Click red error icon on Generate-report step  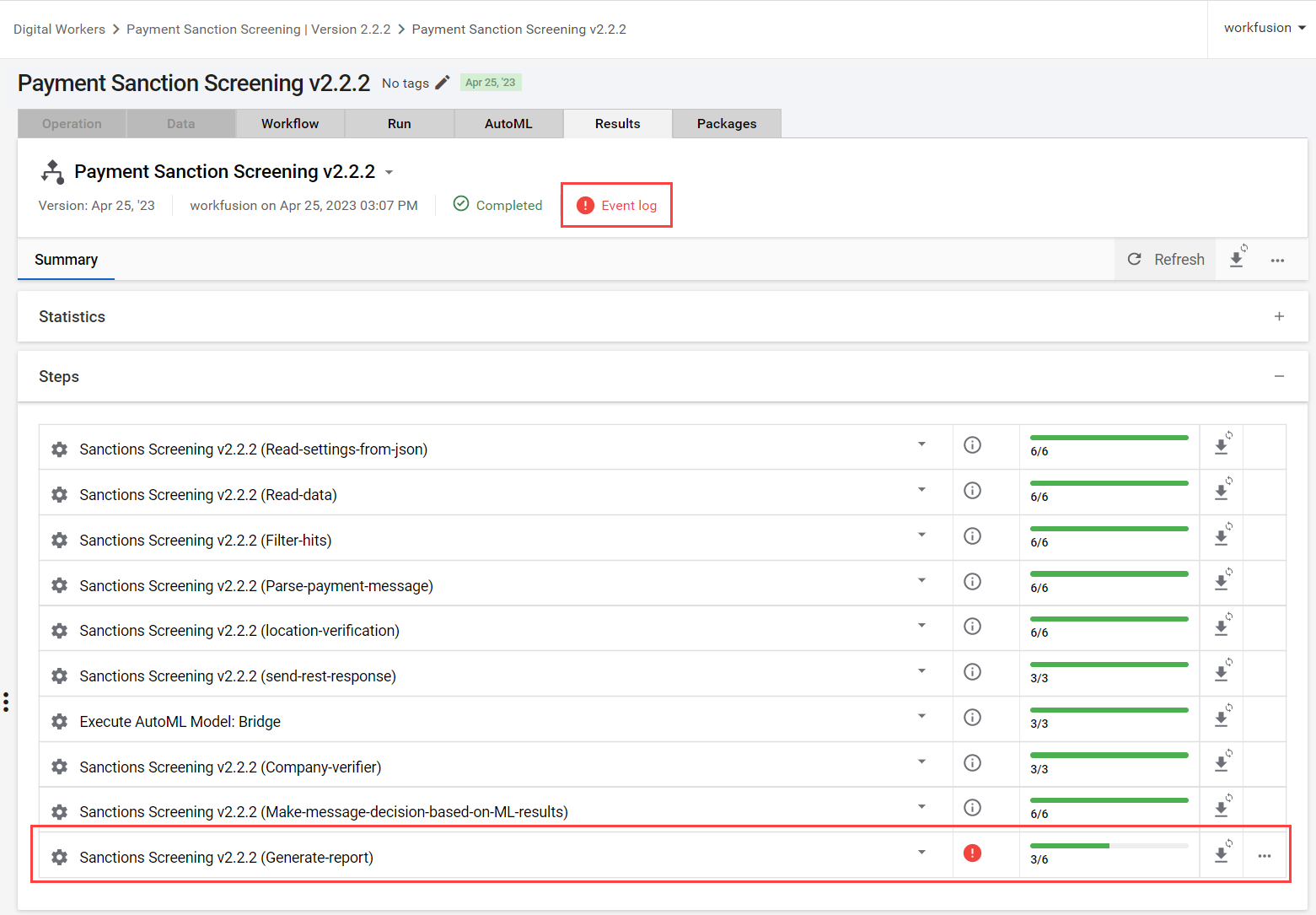click(x=972, y=853)
